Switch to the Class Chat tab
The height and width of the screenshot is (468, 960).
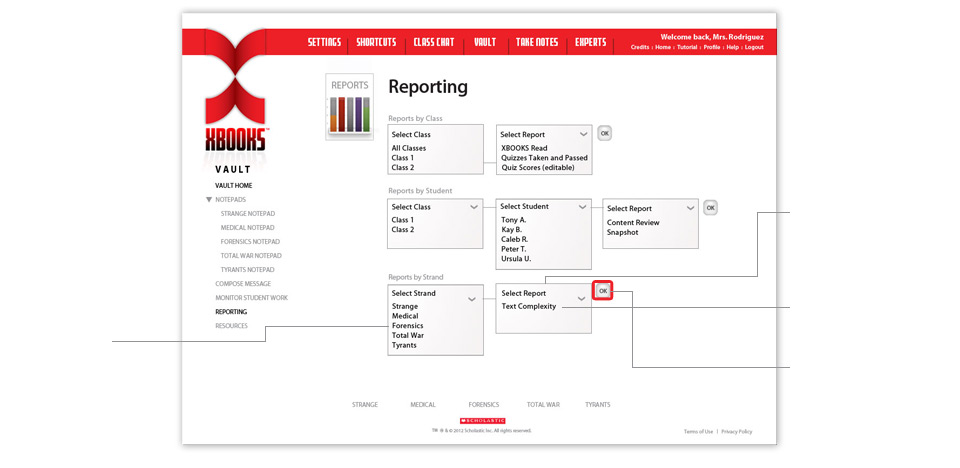(x=433, y=42)
